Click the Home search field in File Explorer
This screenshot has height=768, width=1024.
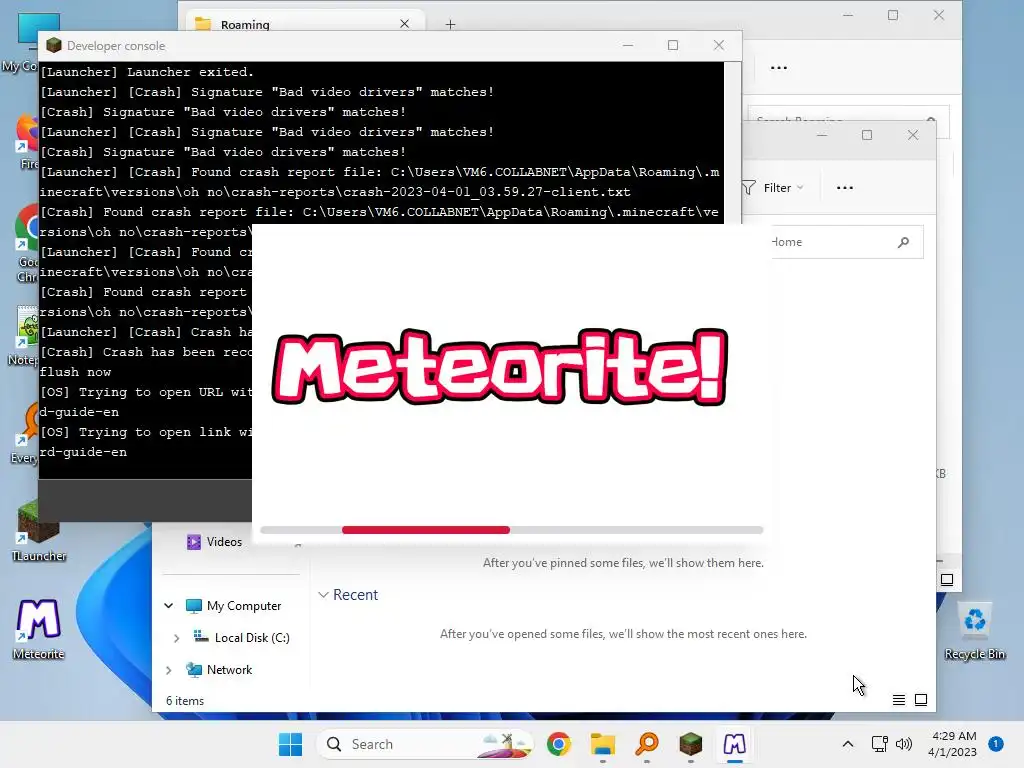coord(846,242)
